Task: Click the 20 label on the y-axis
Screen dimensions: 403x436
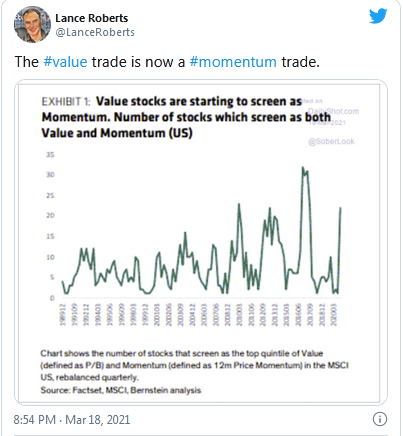Action: click(50, 216)
